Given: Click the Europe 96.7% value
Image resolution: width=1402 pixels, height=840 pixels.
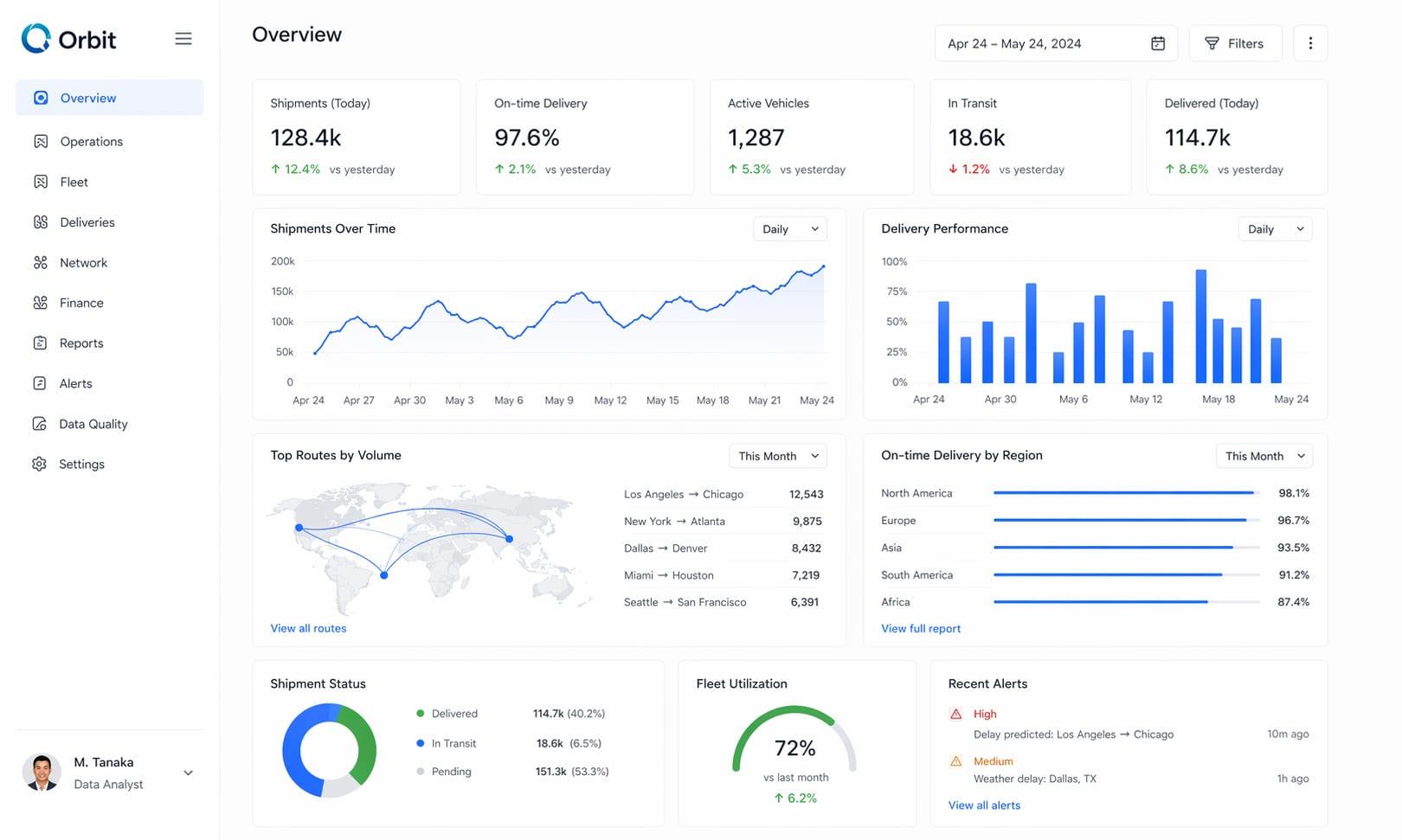Looking at the screenshot, I should pyautogui.click(x=1293, y=520).
